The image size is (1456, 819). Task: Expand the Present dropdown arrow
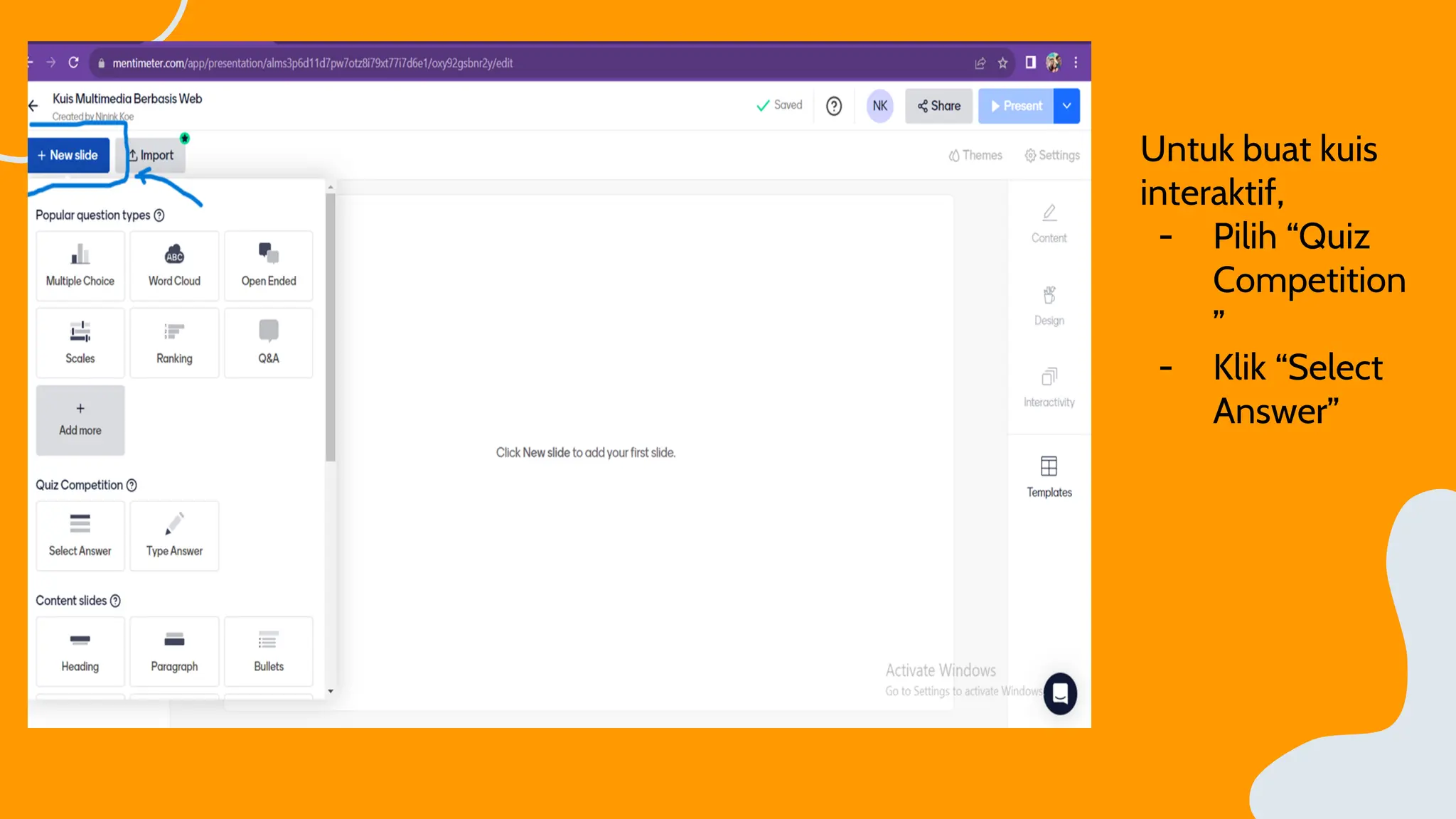1066,106
